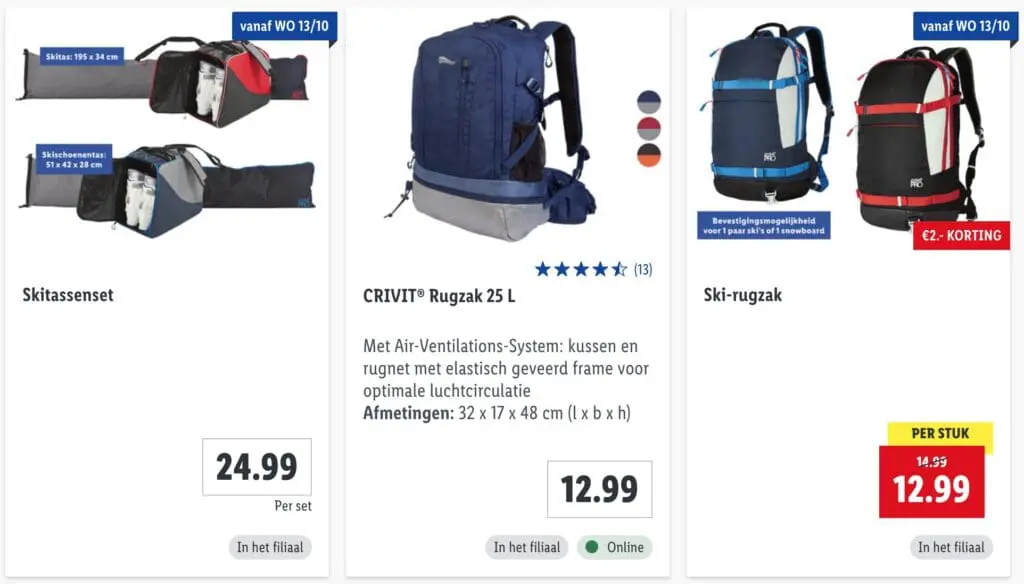The width and height of the screenshot is (1024, 584).
Task: Open the (13) reviews count
Action: coord(643,269)
